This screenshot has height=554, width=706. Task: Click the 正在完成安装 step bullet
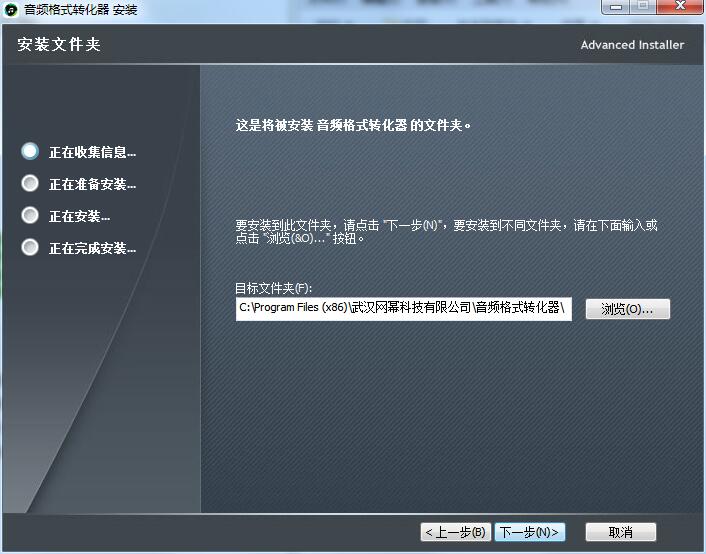coord(30,247)
